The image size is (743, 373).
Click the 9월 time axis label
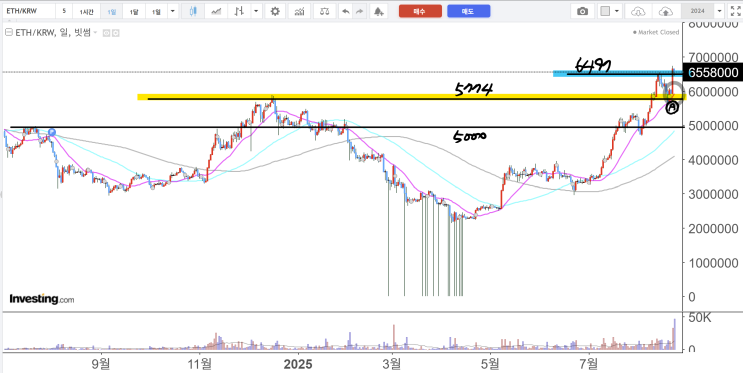101,364
